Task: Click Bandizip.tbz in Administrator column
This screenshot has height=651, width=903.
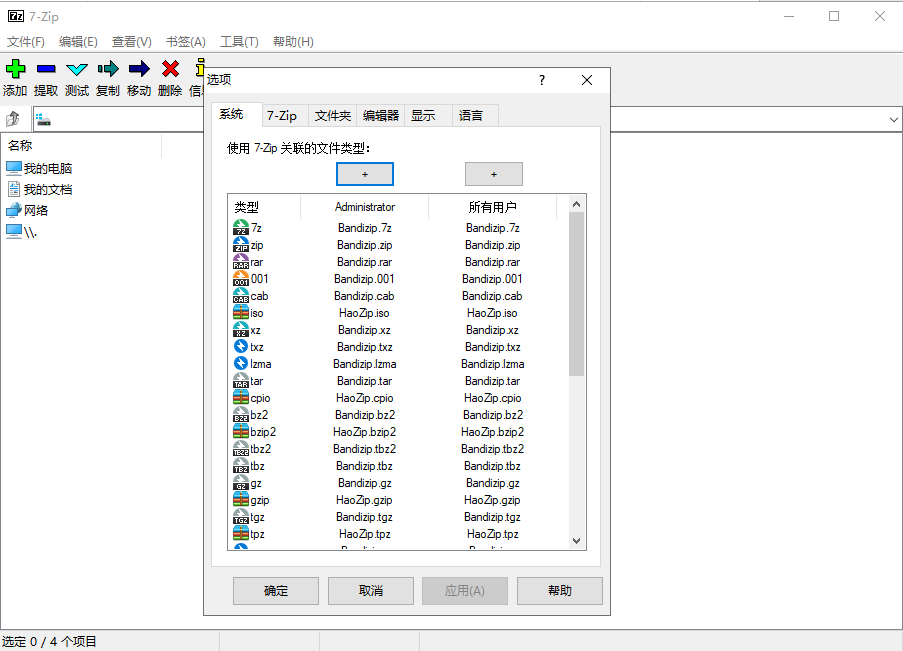Action: (365, 465)
